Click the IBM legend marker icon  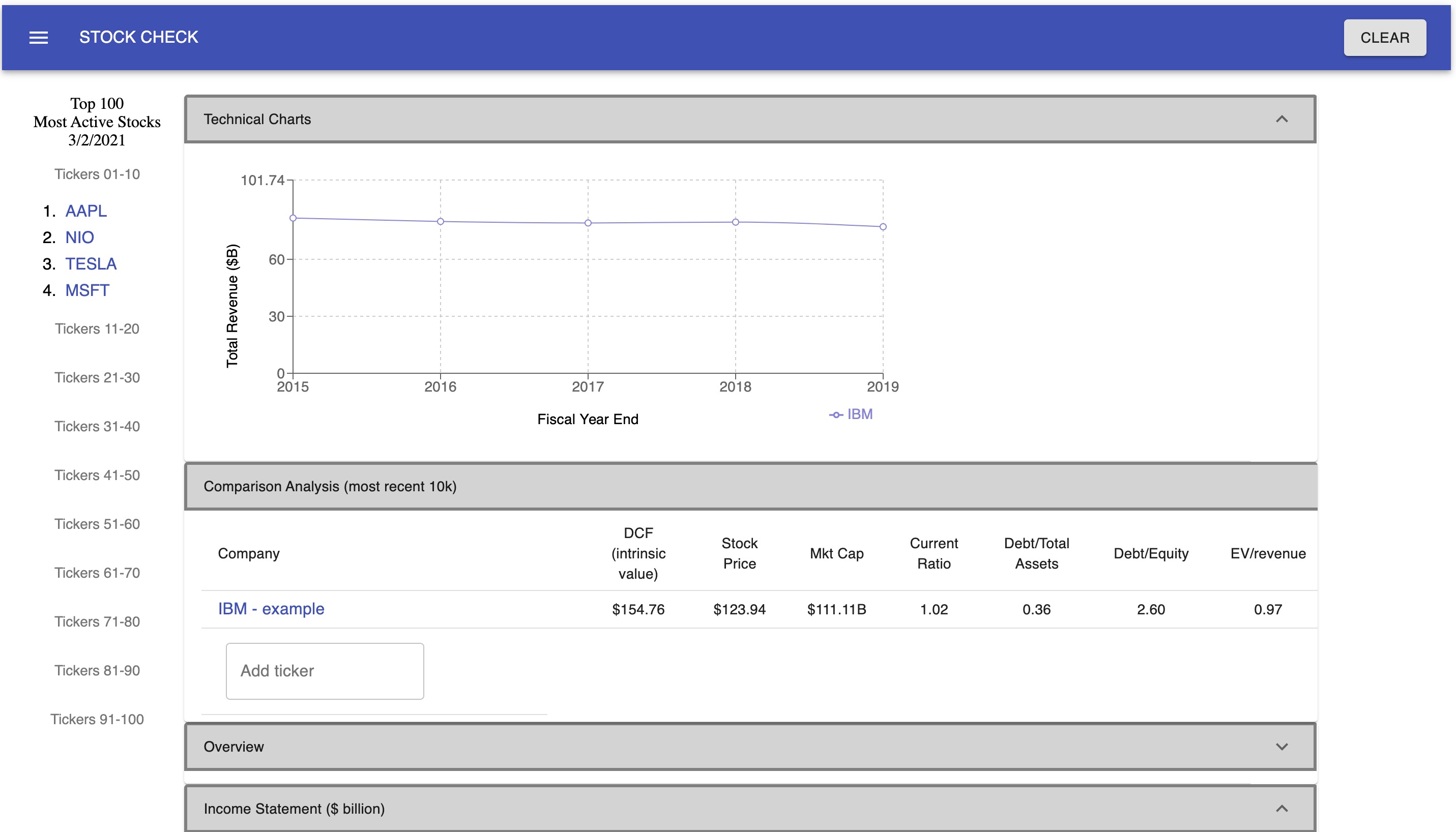(x=835, y=415)
